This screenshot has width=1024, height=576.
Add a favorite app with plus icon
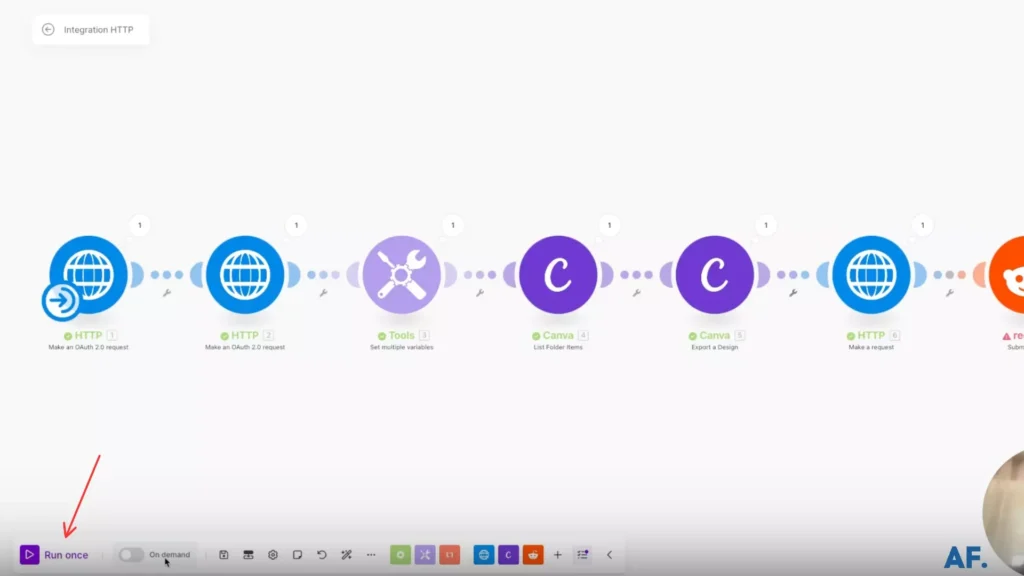(558, 554)
